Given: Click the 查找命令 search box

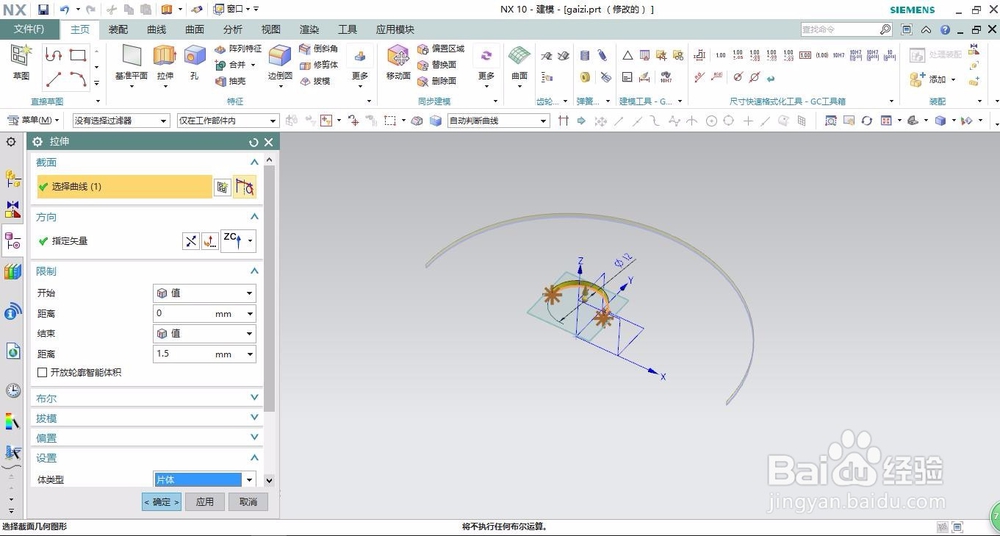Looking at the screenshot, I should (x=846, y=29).
